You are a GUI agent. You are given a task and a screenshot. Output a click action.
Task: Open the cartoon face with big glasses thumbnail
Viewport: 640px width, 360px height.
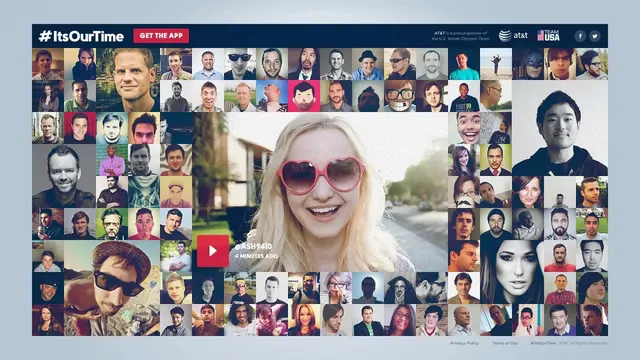[400, 96]
